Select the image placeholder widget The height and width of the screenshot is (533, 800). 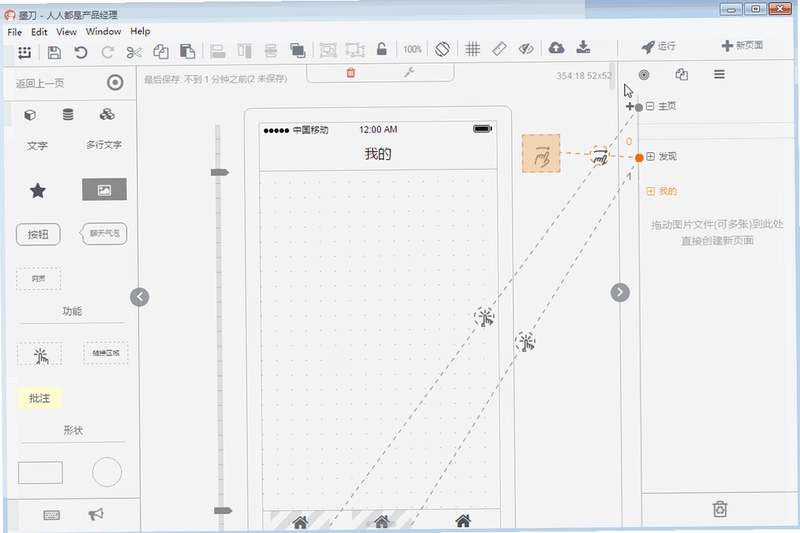click(x=104, y=190)
